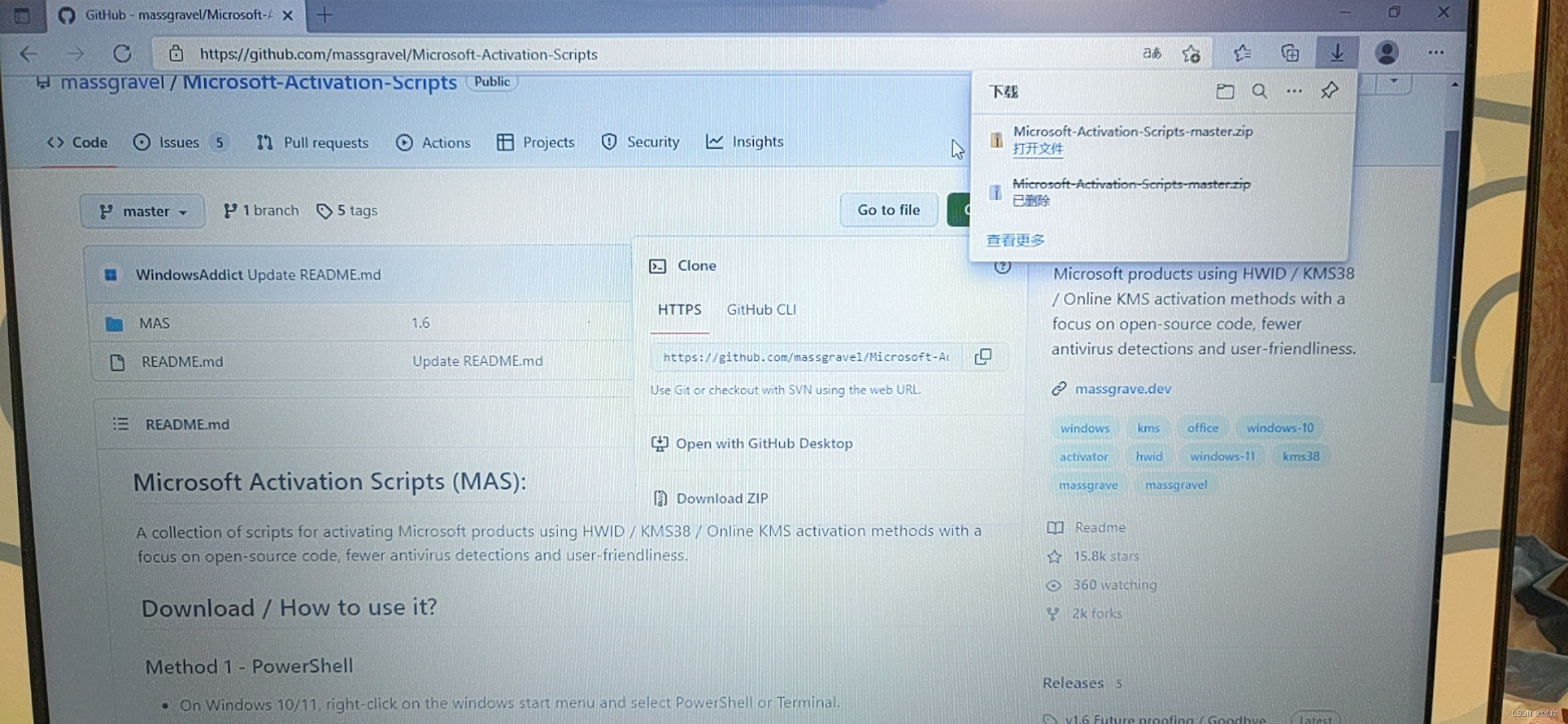Open the clone help question icon
The width and height of the screenshot is (1568, 724).
pos(1002,267)
